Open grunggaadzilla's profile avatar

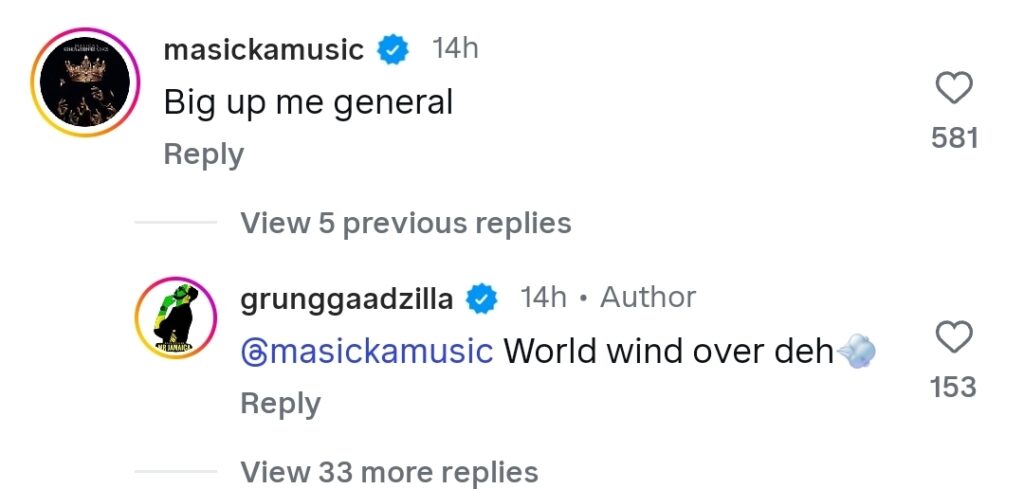(x=175, y=318)
